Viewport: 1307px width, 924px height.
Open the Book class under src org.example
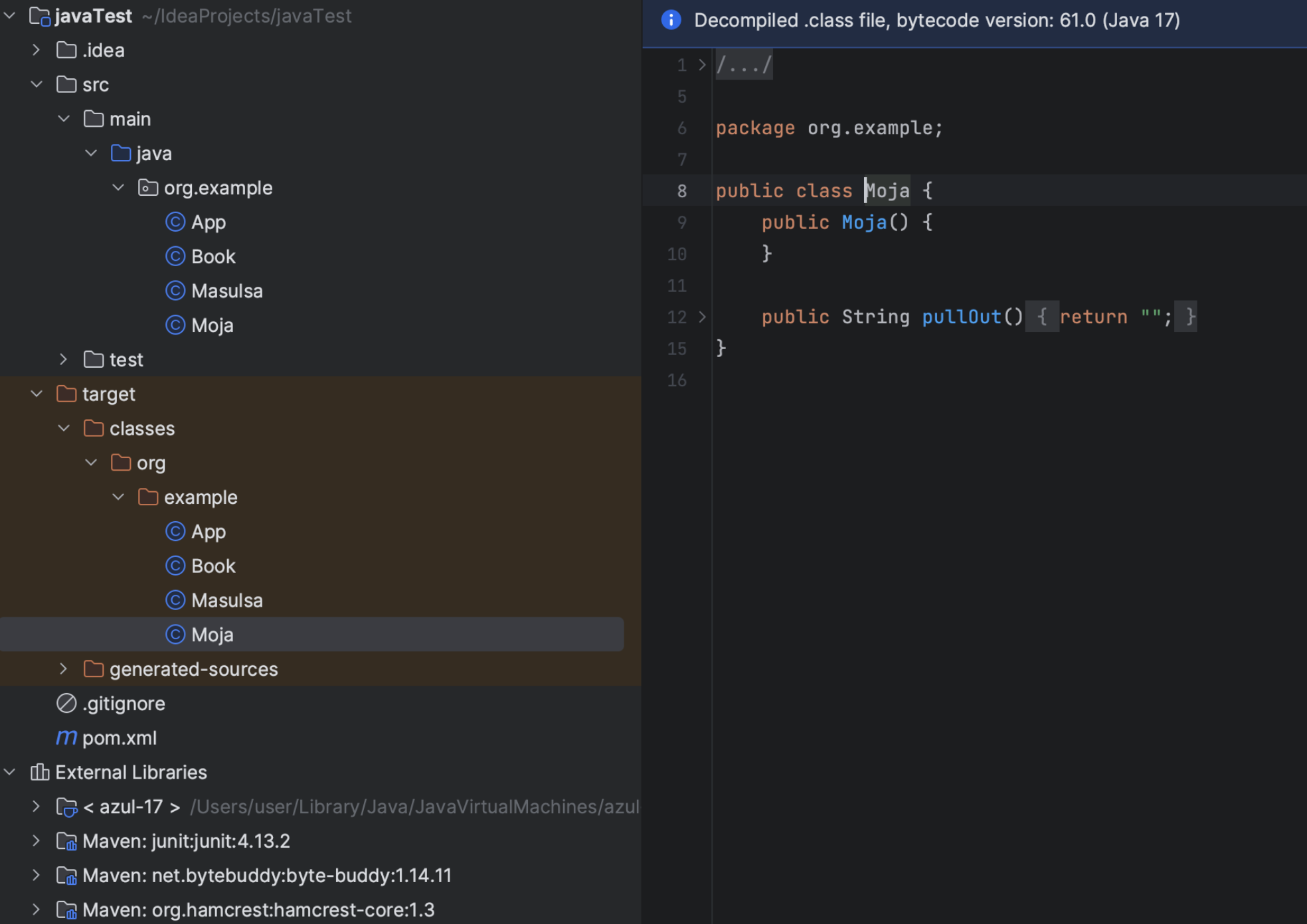213,257
